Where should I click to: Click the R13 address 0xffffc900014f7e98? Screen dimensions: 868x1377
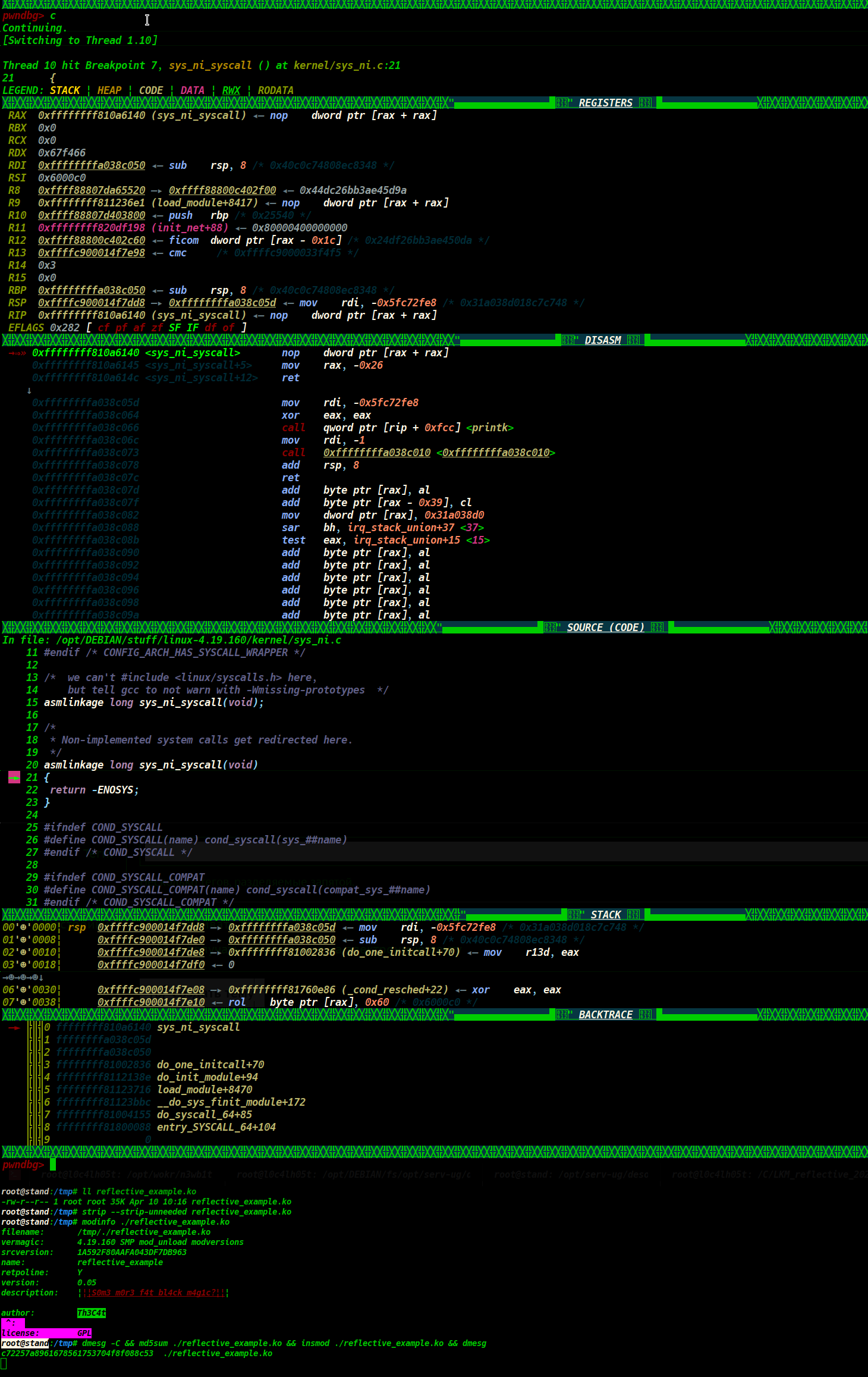click(x=92, y=253)
